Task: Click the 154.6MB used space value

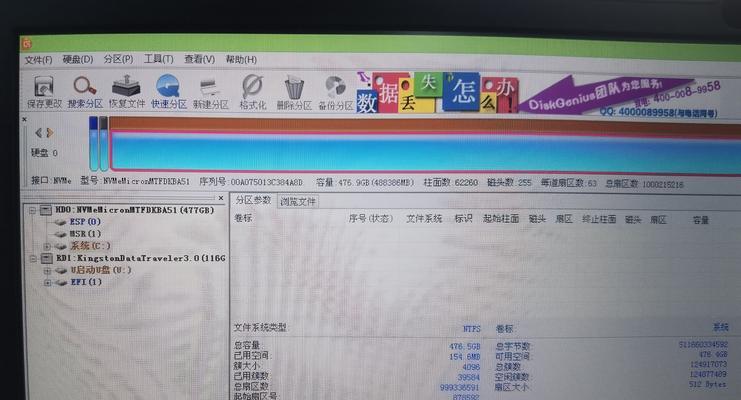Action: (x=465, y=357)
